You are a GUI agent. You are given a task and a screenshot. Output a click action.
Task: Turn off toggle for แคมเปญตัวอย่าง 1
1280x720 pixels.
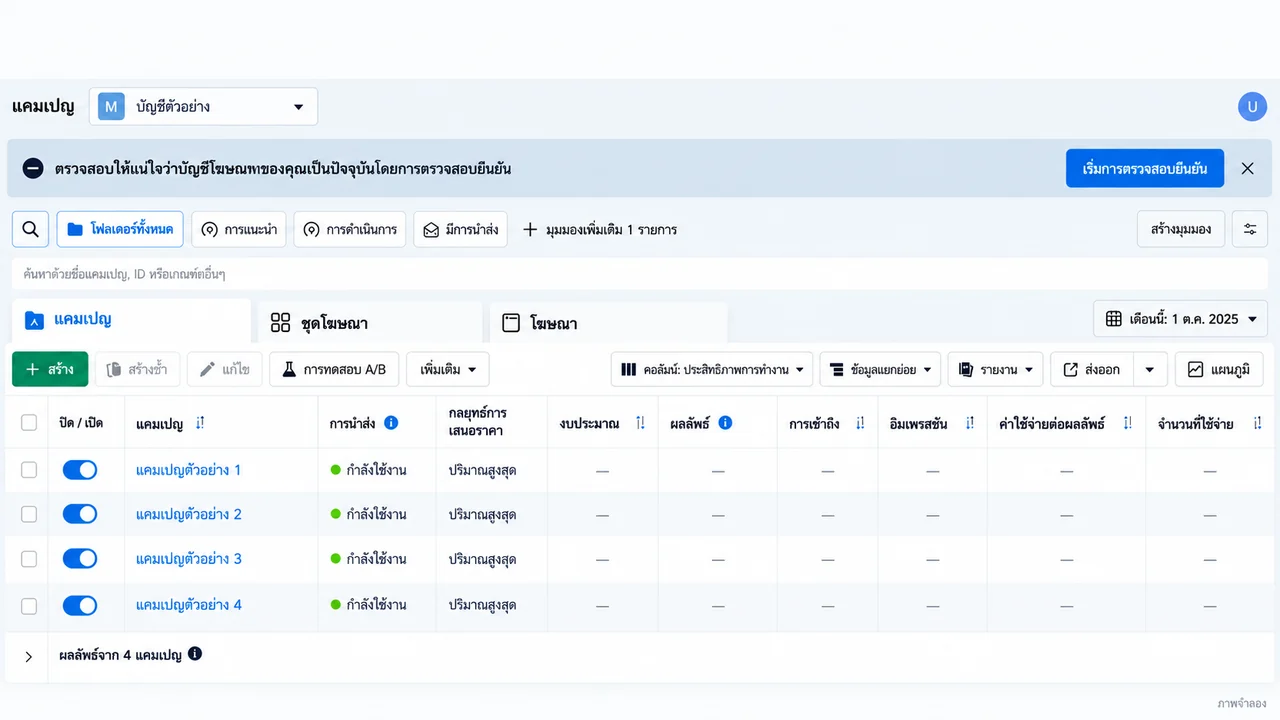pyautogui.click(x=80, y=470)
